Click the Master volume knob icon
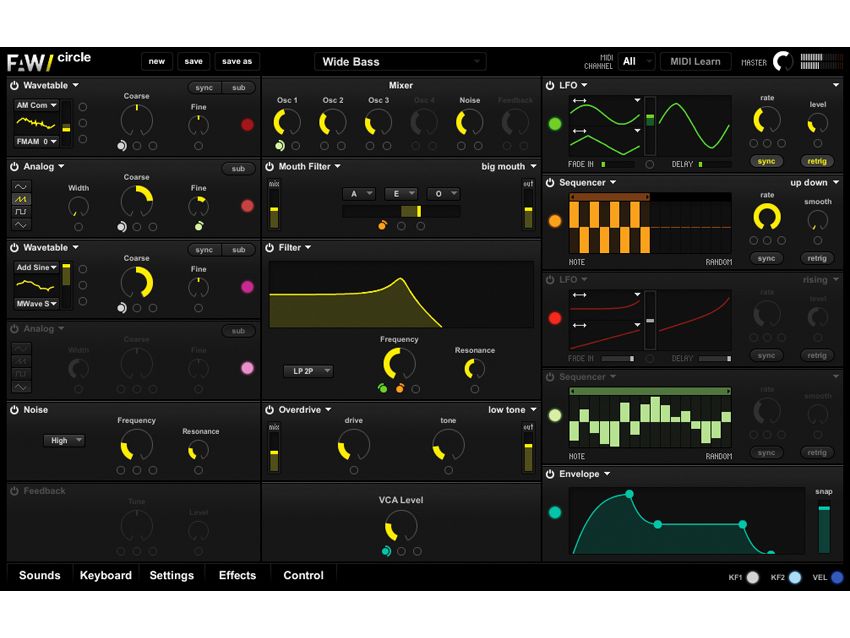Viewport: 850px width, 638px height. point(785,61)
